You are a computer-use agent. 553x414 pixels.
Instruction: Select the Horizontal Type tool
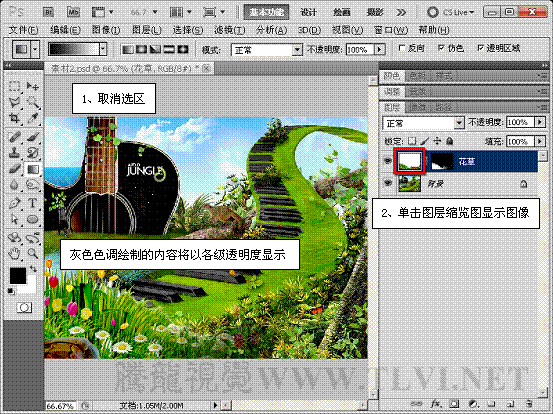[x=33, y=203]
